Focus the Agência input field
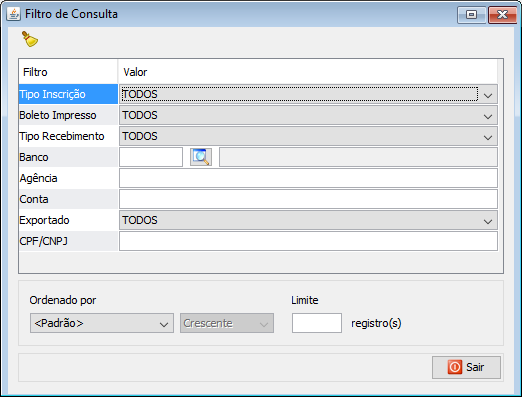This screenshot has height=397, width=522. [308, 178]
